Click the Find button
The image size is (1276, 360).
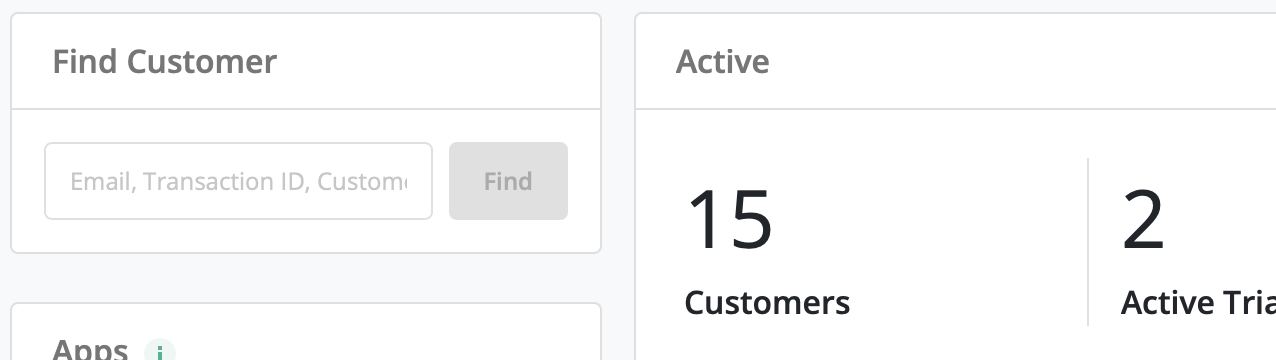(x=508, y=181)
